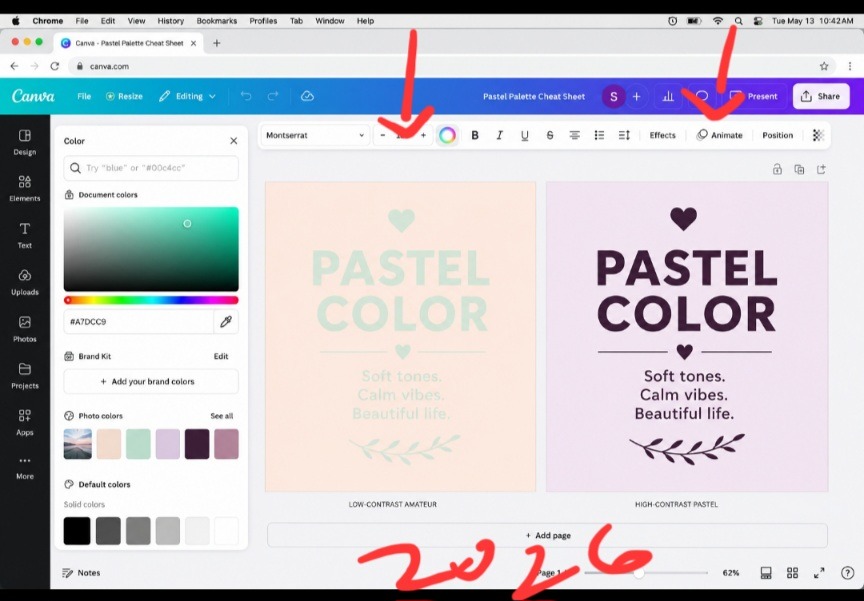Open the Bookmarks menu in Chrome
This screenshot has width=864, height=601.
217,21
